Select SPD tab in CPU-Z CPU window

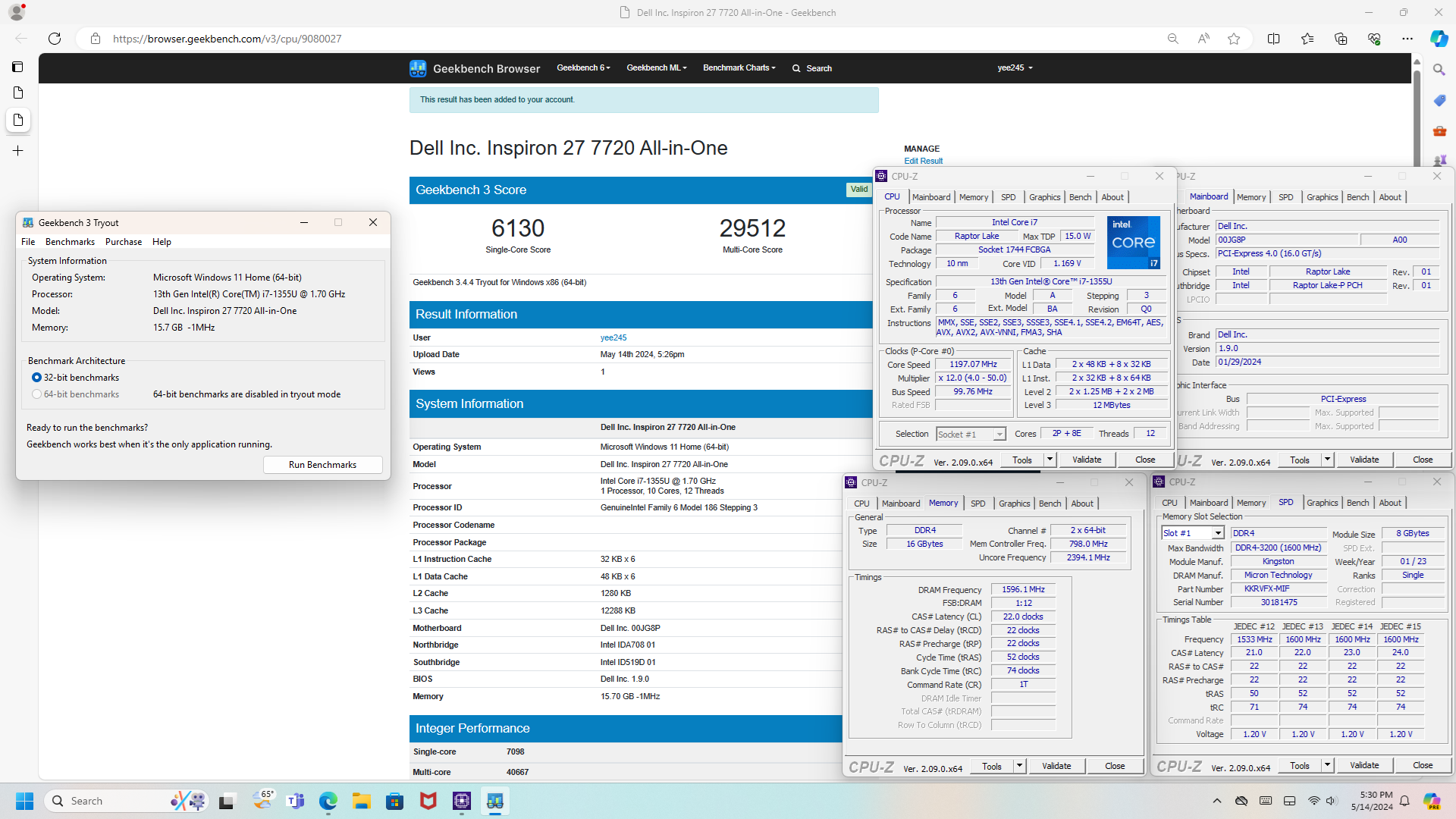(1008, 197)
